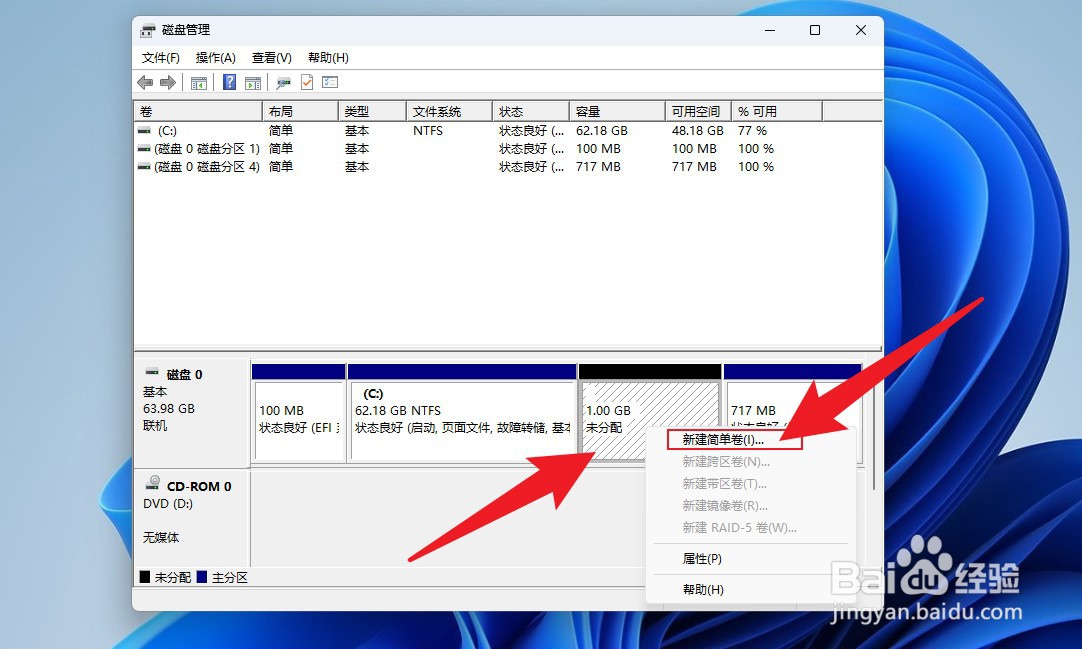The image size is (1082, 649).
Task: Click the blue 主分区 legend swatch
Action: [202, 577]
